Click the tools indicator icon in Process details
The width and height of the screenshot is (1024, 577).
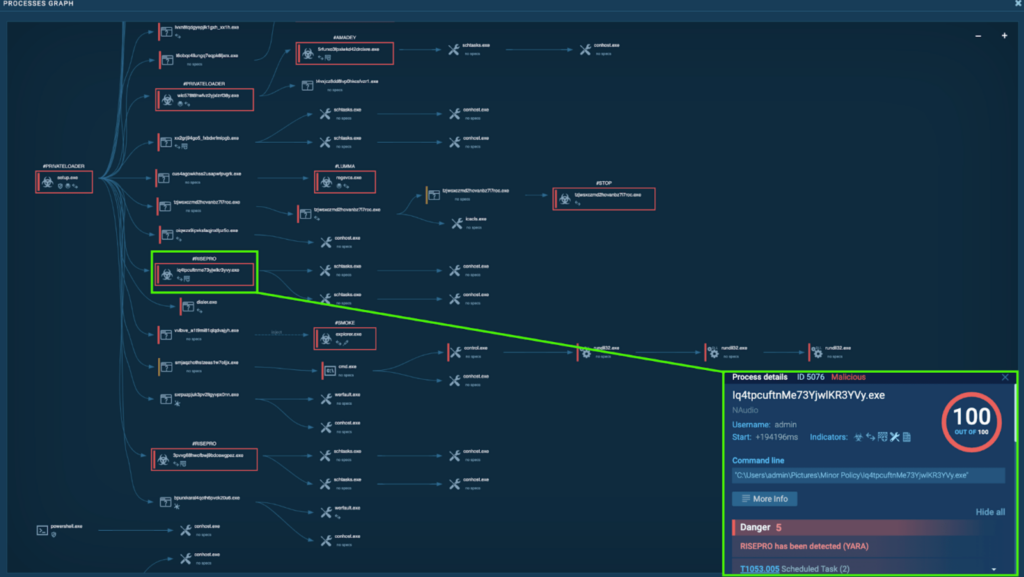(897, 437)
